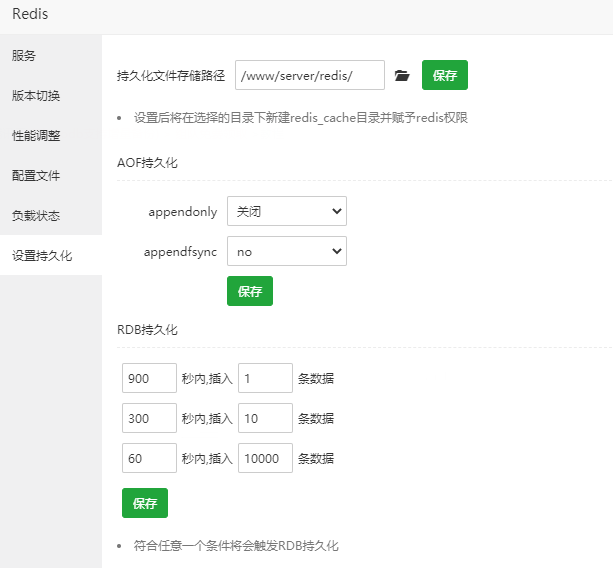
Task: Click the 60 seconds input field
Action: (149, 458)
